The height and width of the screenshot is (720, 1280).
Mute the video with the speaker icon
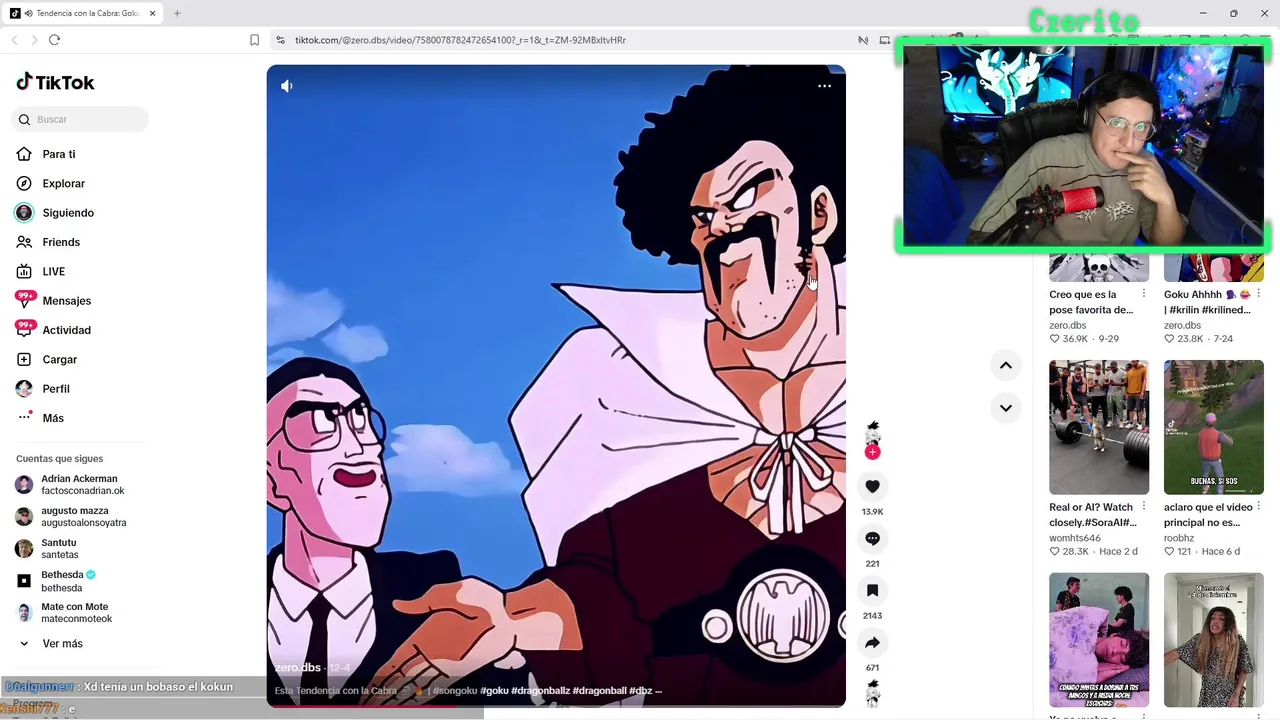coord(287,86)
